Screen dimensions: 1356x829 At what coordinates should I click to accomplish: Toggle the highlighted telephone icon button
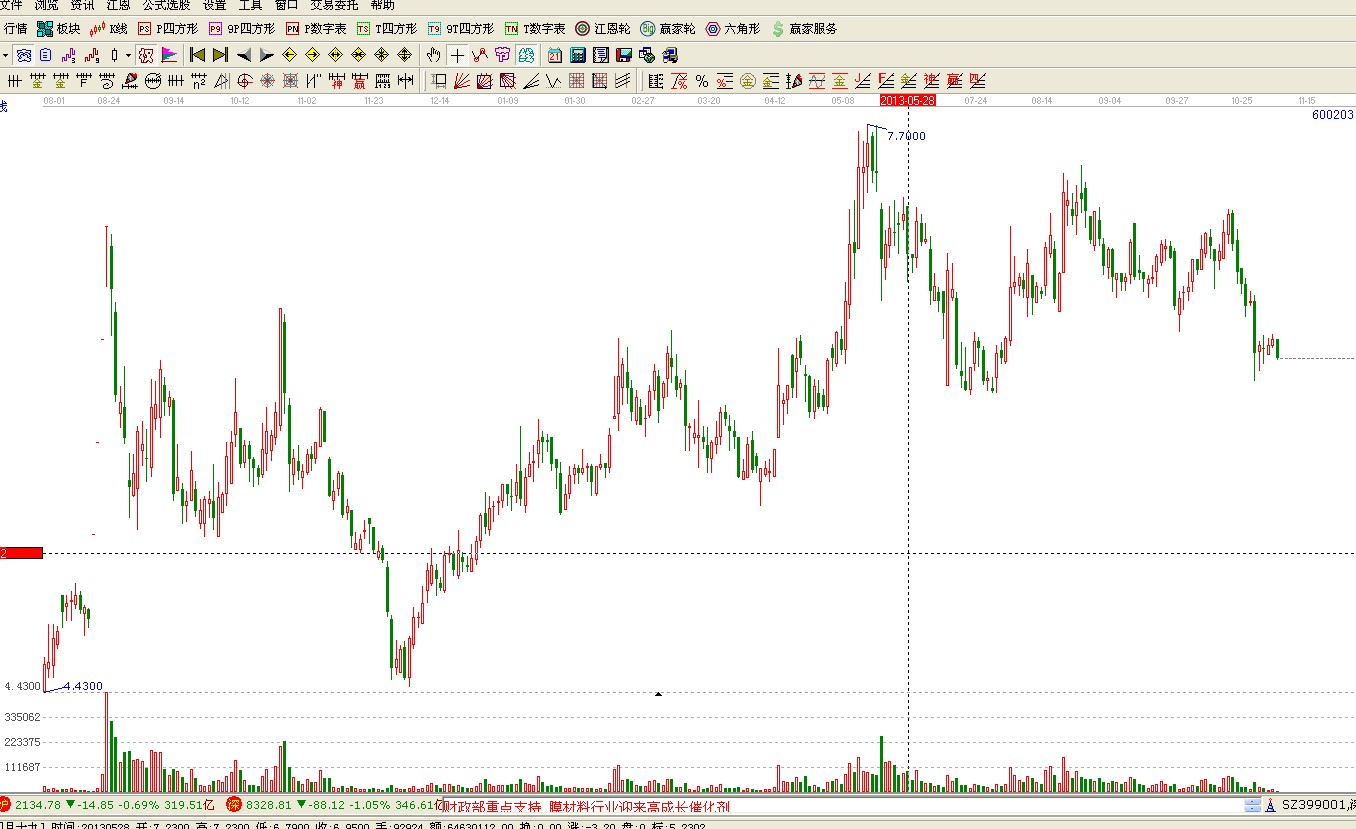tap(24, 55)
